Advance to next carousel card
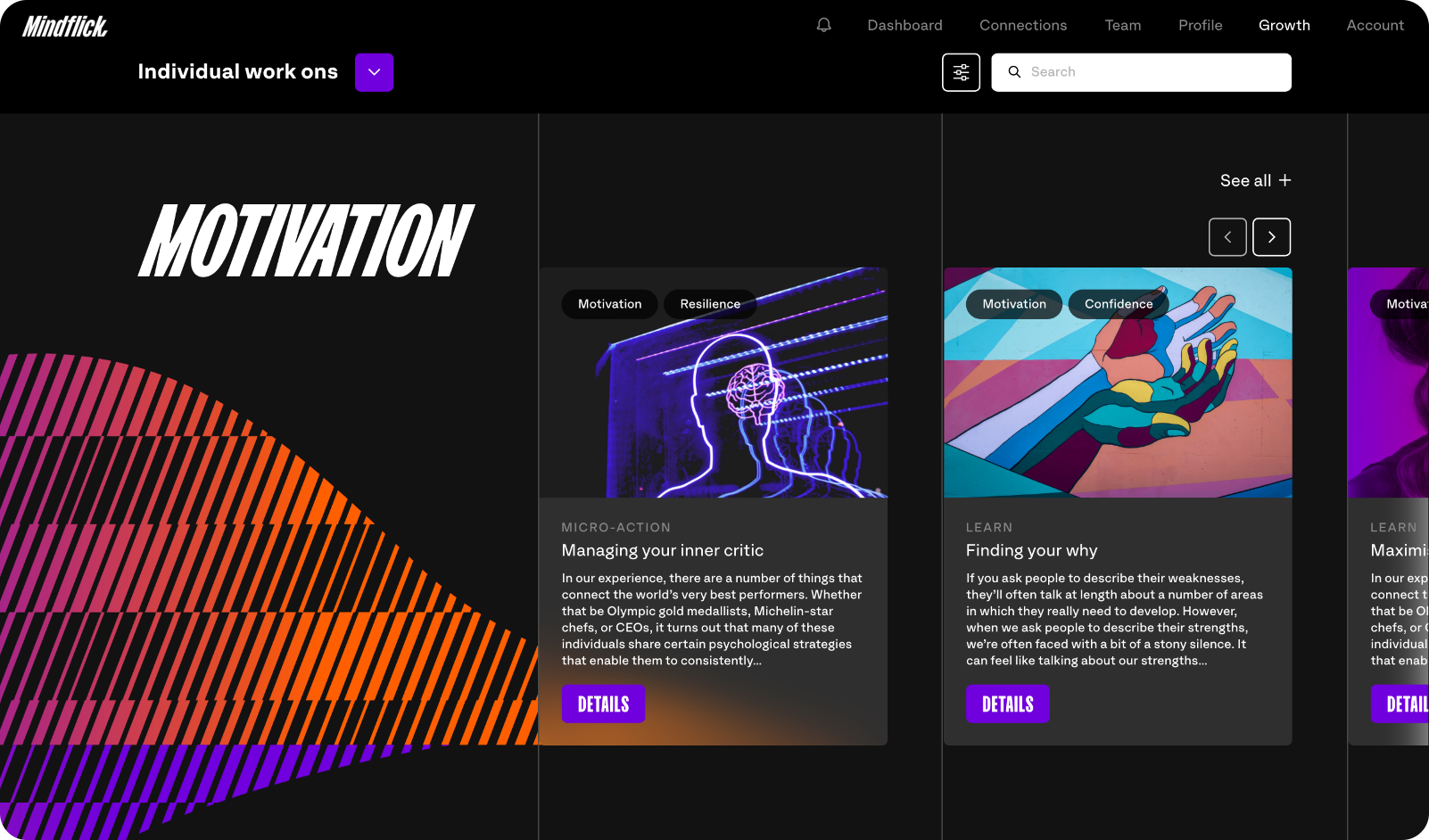Screen dimensions: 1429x840 [x=1271, y=237]
